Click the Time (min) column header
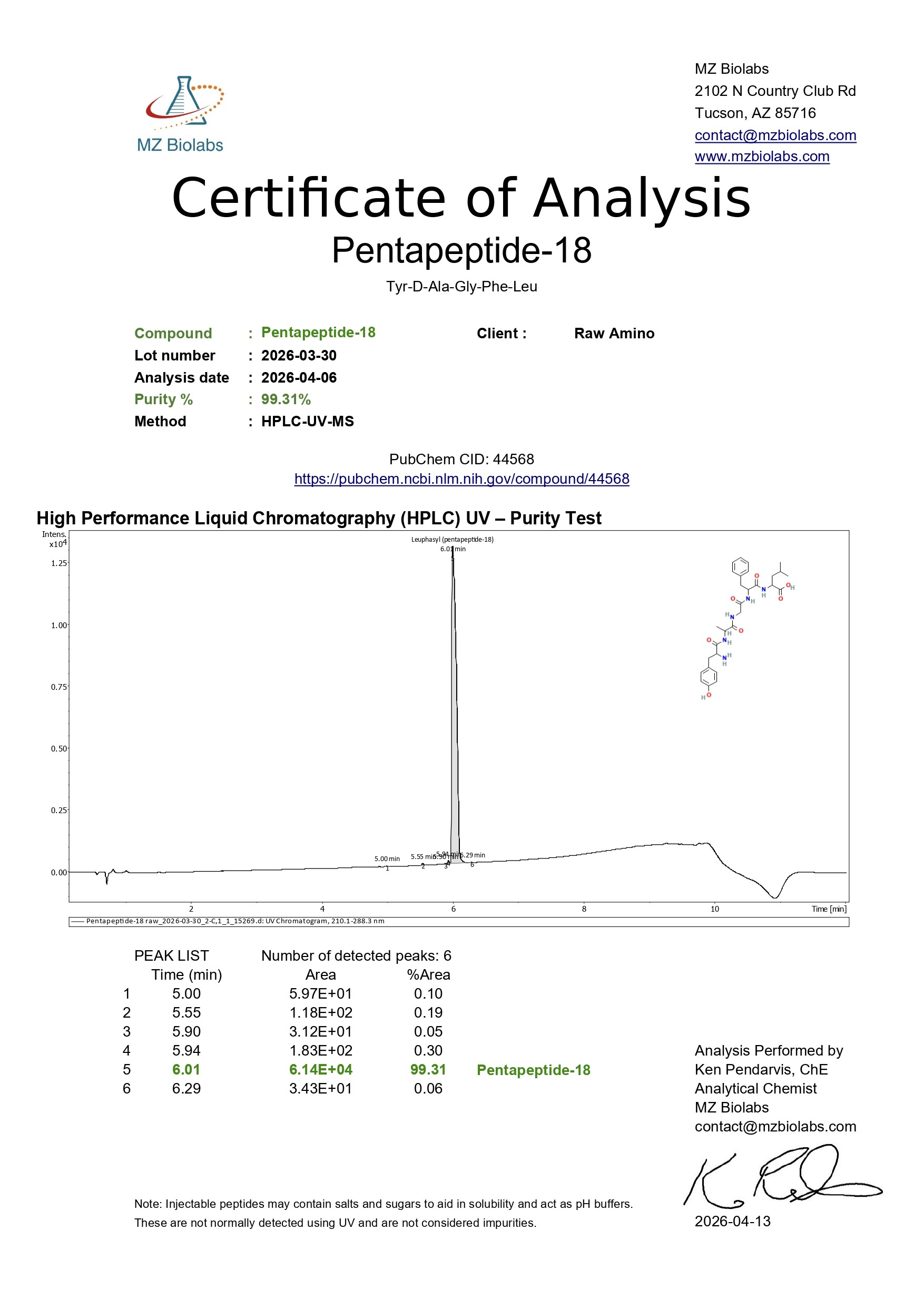Screen dimensions: 924x1308 (x=186, y=975)
